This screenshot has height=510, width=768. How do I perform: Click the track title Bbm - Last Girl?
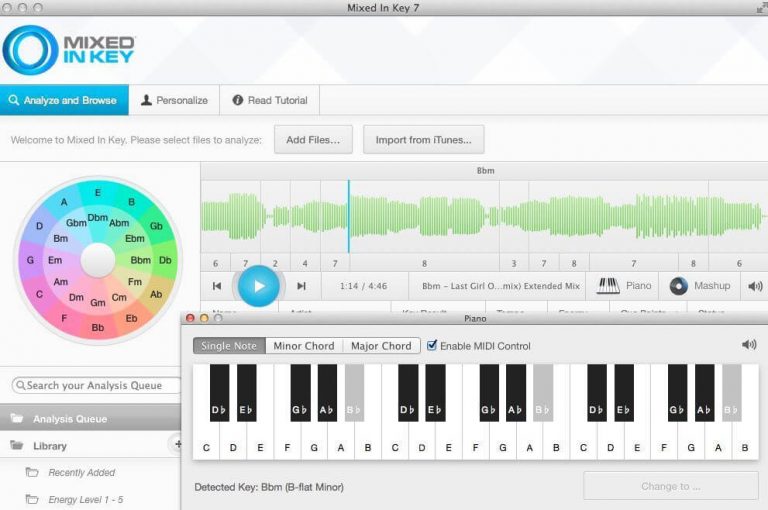coord(501,286)
